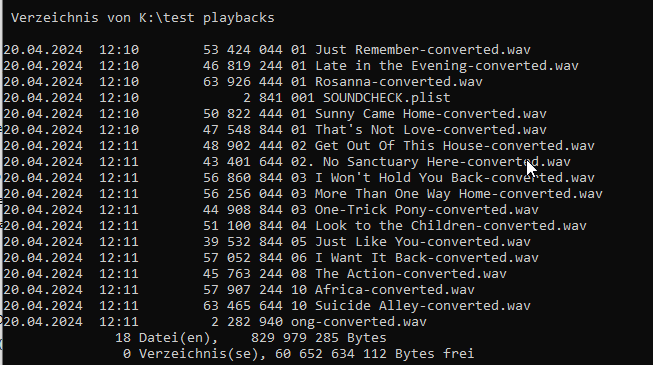Viewport: 653px width, 365px height.
Task: Click 02 Get Out Of This House-converted.wav
Action: tap(443, 146)
